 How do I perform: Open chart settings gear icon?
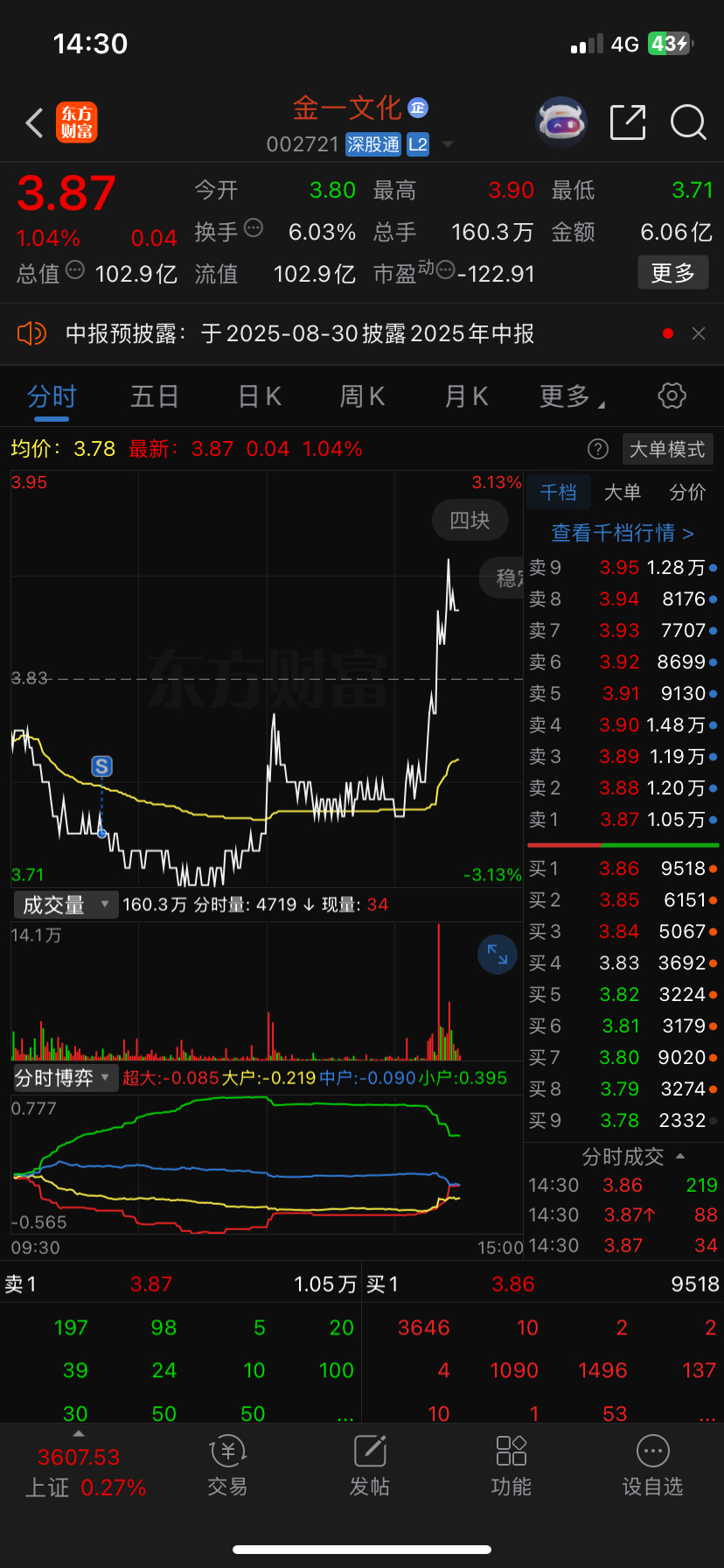pyautogui.click(x=672, y=395)
